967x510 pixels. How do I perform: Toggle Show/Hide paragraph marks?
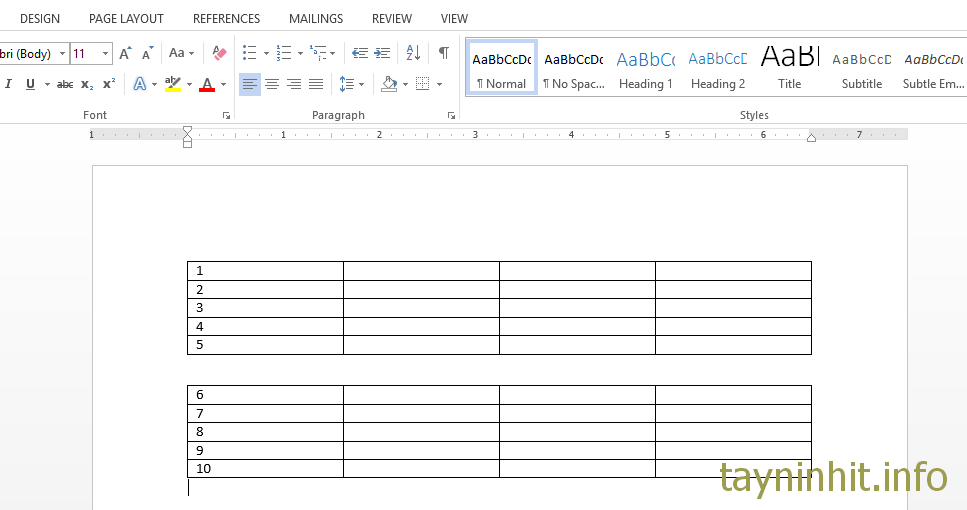[x=443, y=53]
